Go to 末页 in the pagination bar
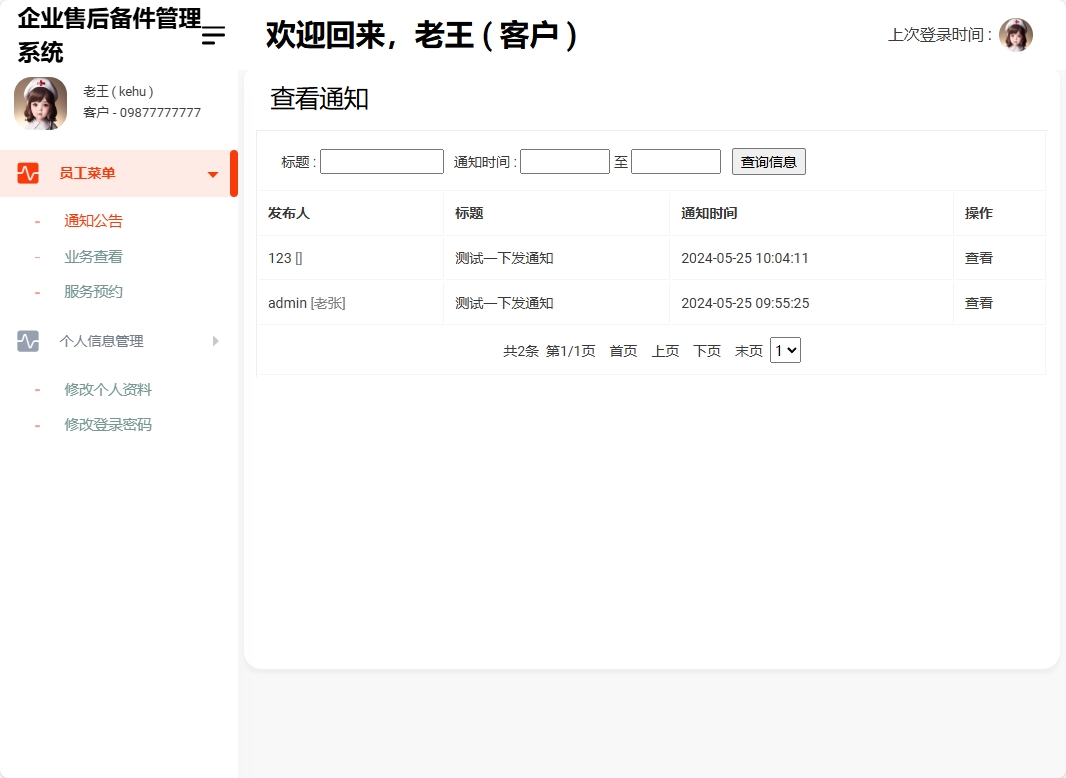Viewport: 1066px width, 778px height. (x=748, y=350)
